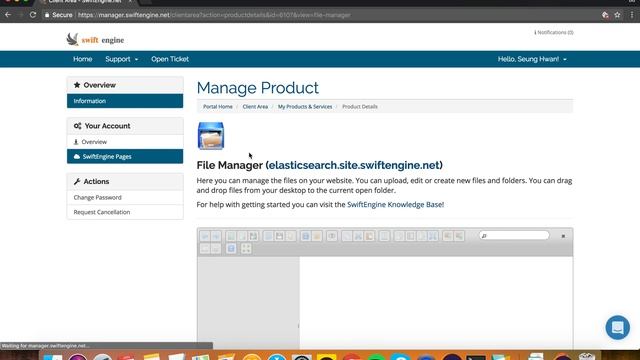Click the File Manager drawer icon image
The width and height of the screenshot is (640, 360).
[211, 136]
